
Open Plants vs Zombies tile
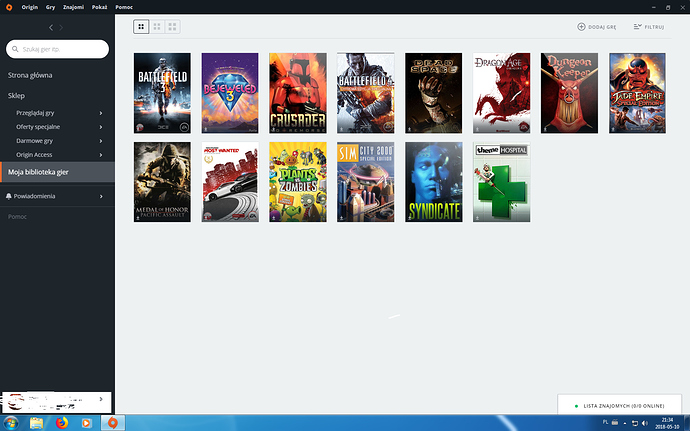[298, 182]
